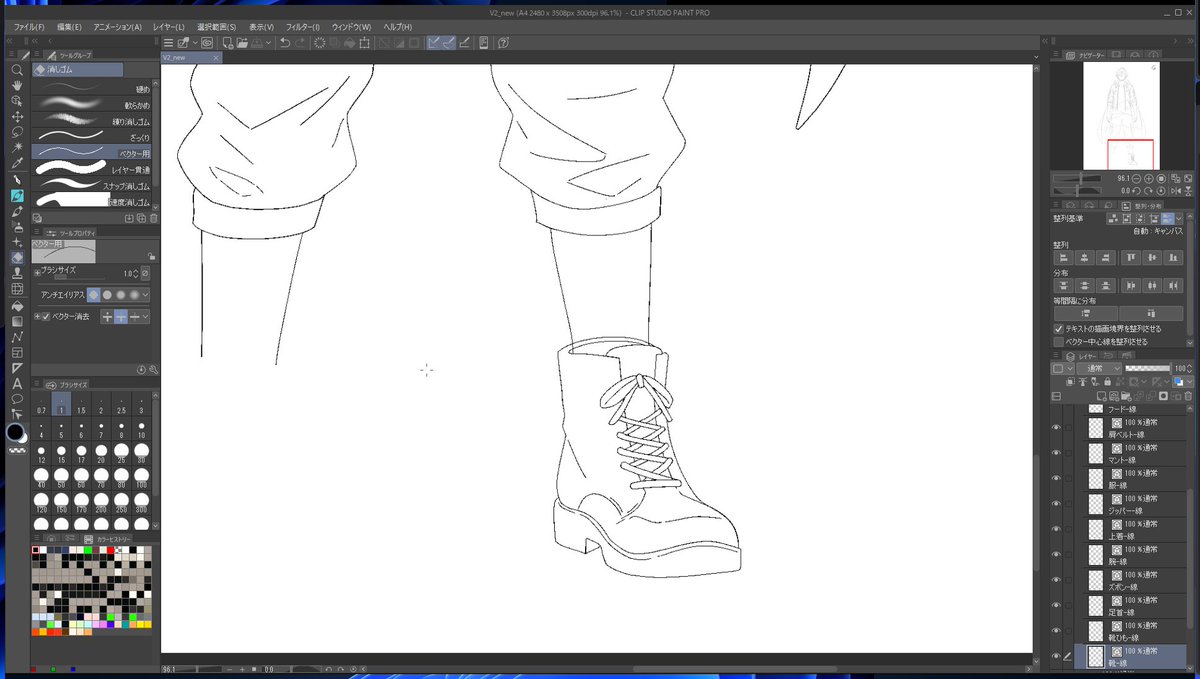Choose brush size 2.5 preset

point(121,405)
